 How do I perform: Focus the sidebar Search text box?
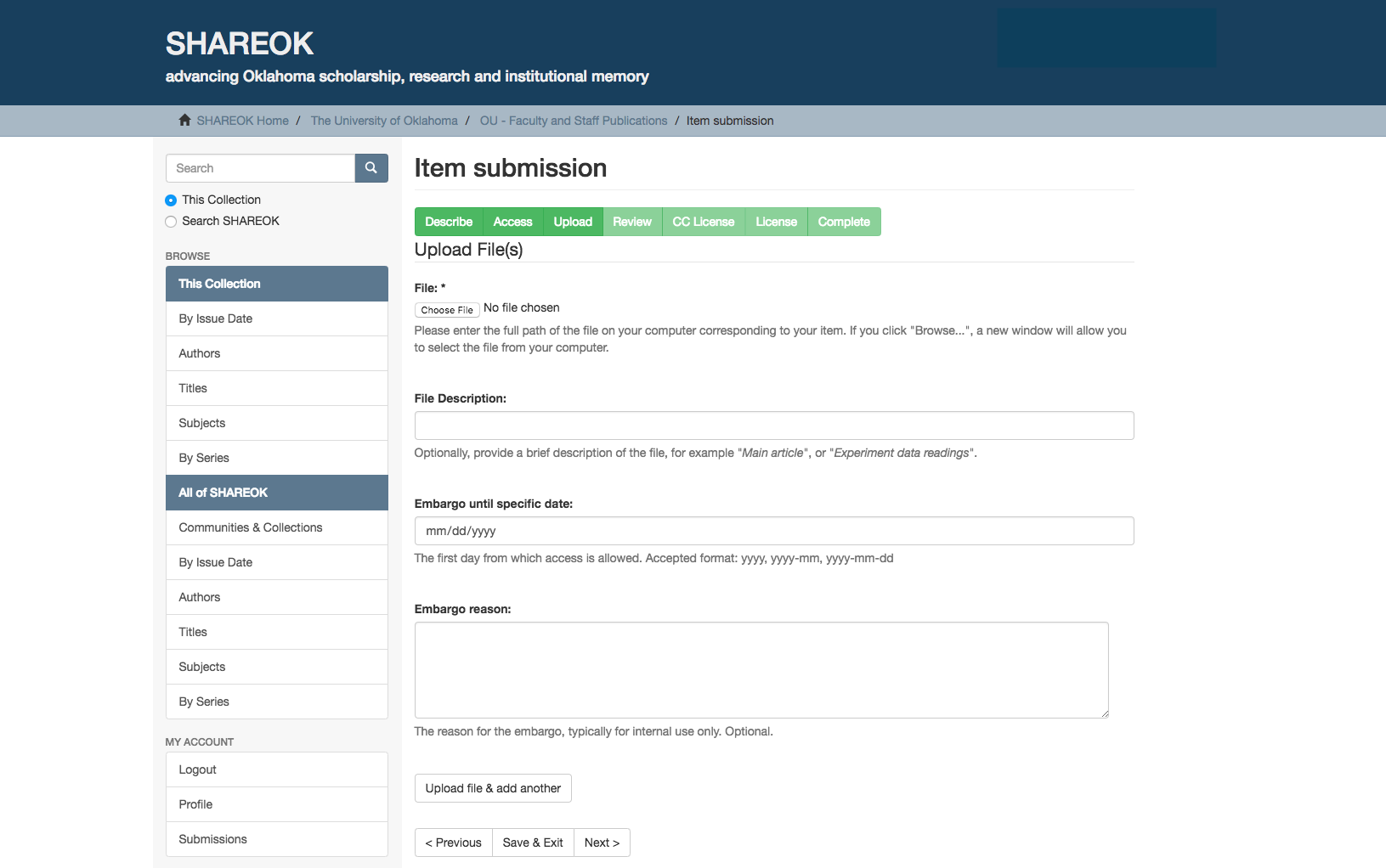click(260, 168)
